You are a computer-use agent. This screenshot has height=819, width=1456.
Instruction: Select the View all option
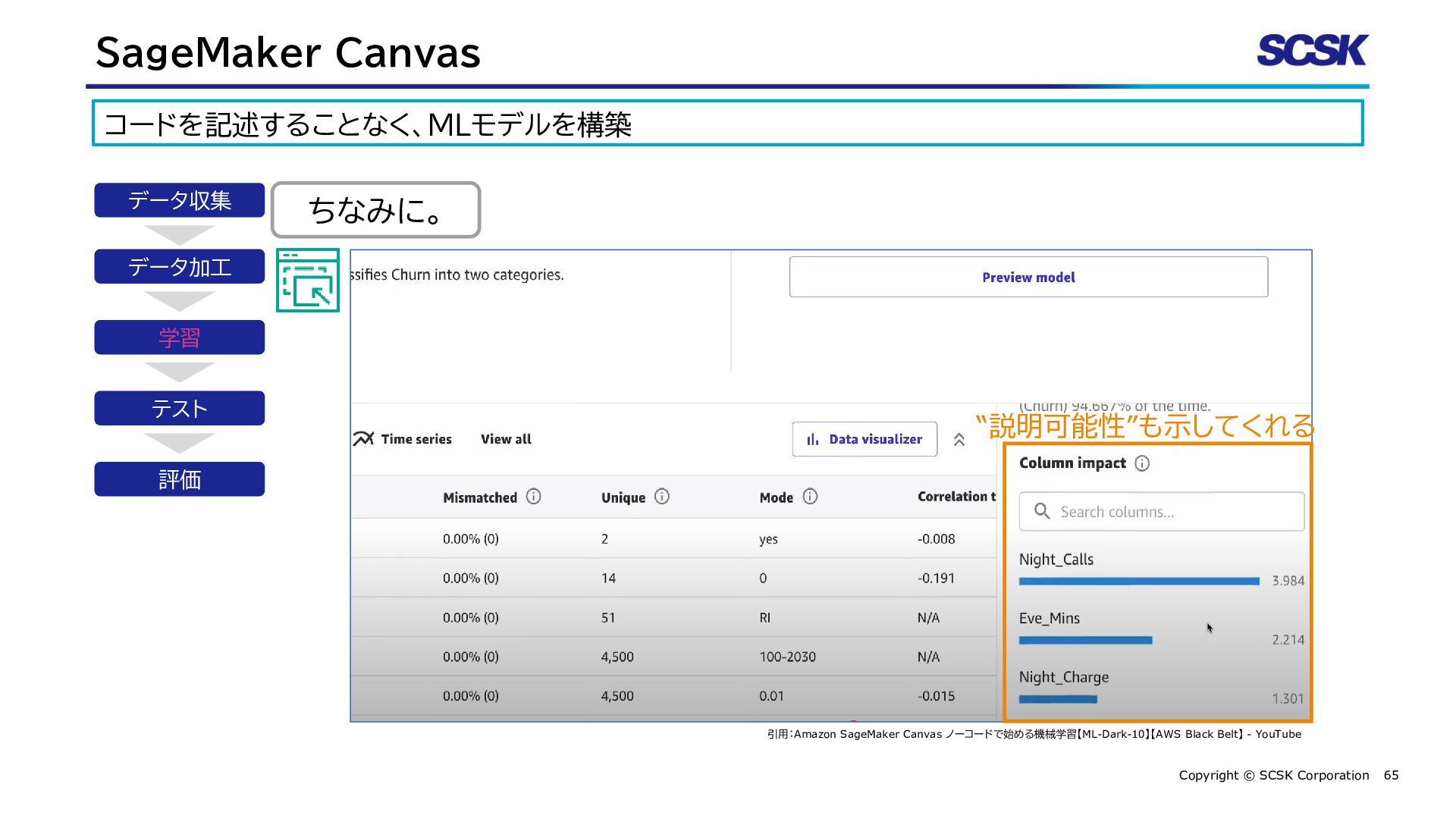click(506, 439)
